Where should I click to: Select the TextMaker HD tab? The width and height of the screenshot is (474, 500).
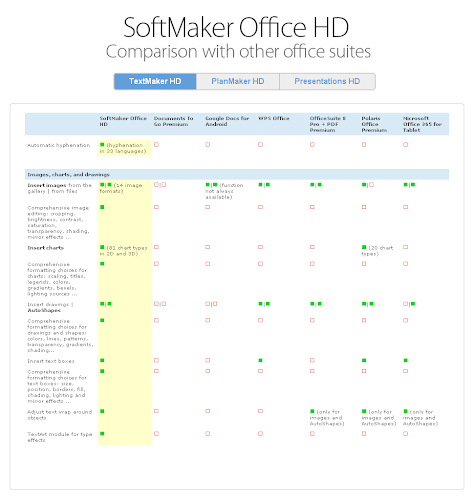pos(155,81)
